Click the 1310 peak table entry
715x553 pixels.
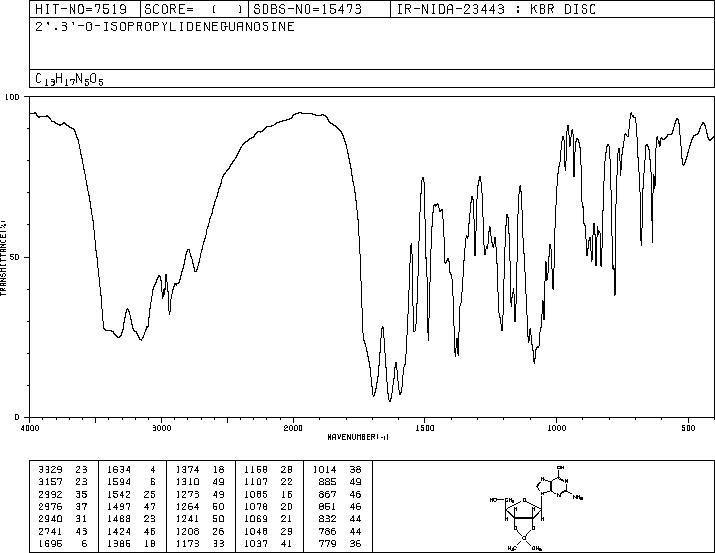pos(187,481)
